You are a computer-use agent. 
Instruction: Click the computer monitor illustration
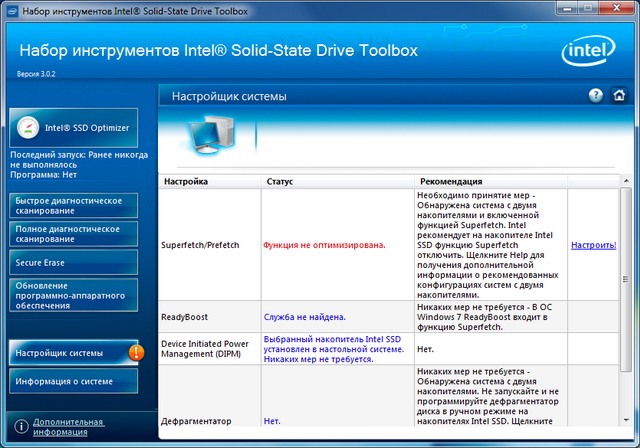point(211,135)
